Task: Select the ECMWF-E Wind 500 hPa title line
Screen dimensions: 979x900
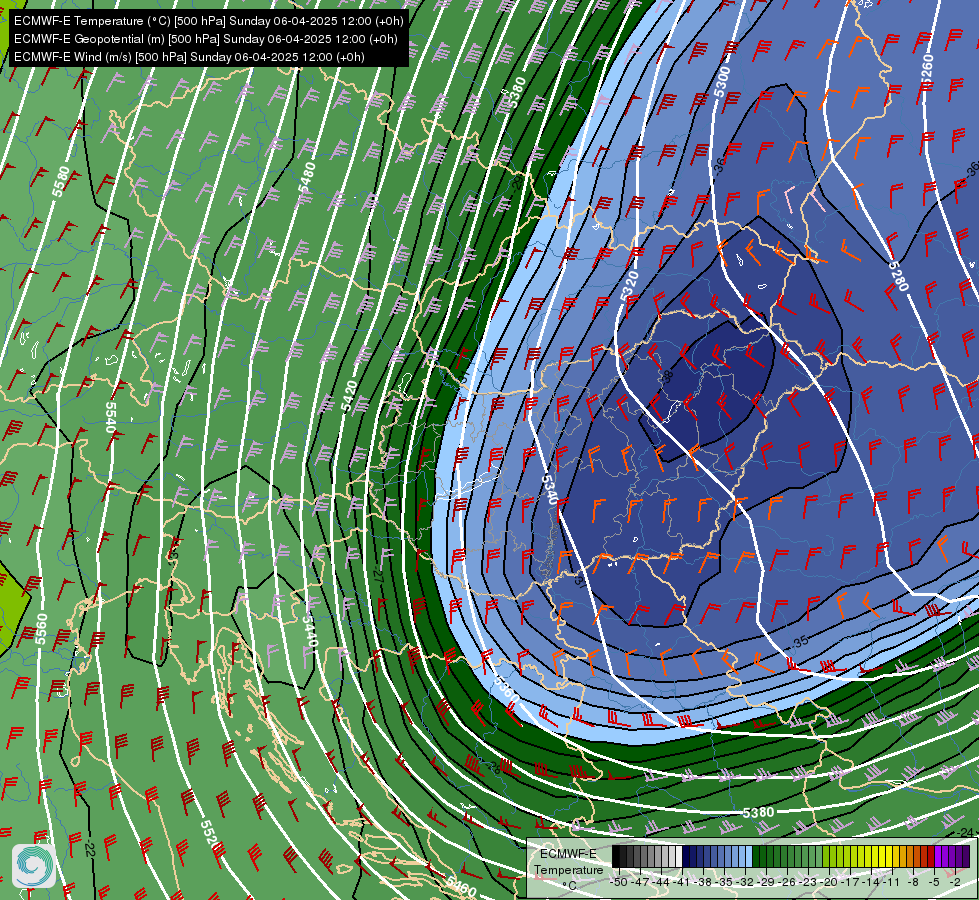Action: (189, 57)
